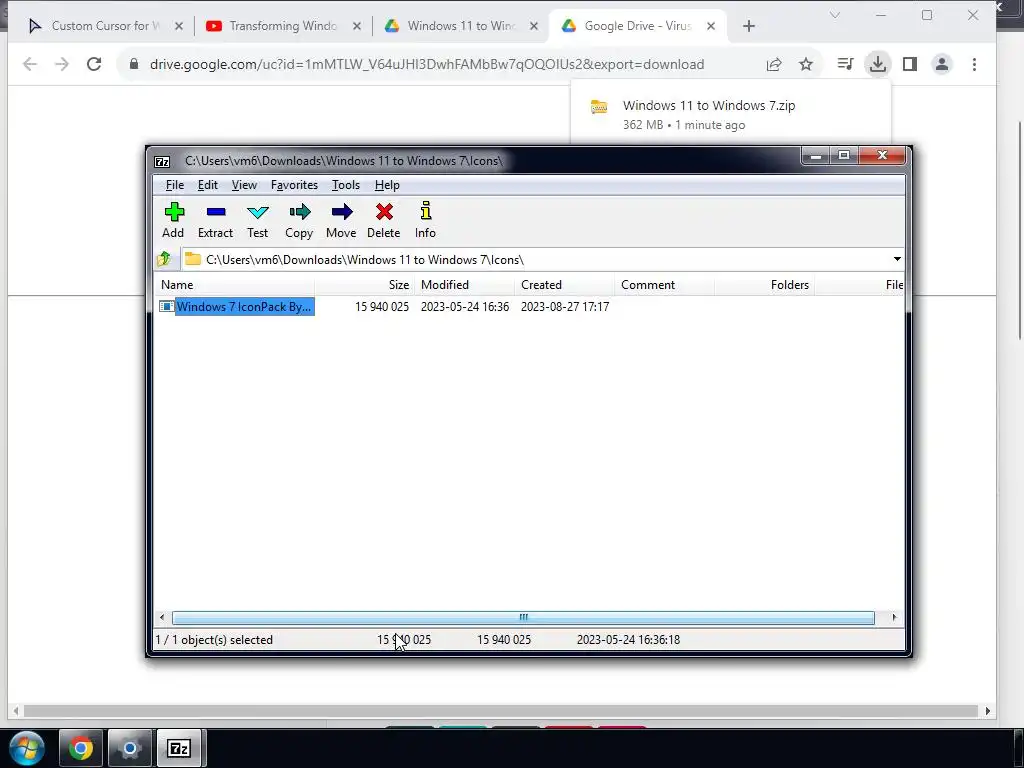Close the Google Drive Virus tab
This screenshot has width=1024, height=768.
pos(711,26)
